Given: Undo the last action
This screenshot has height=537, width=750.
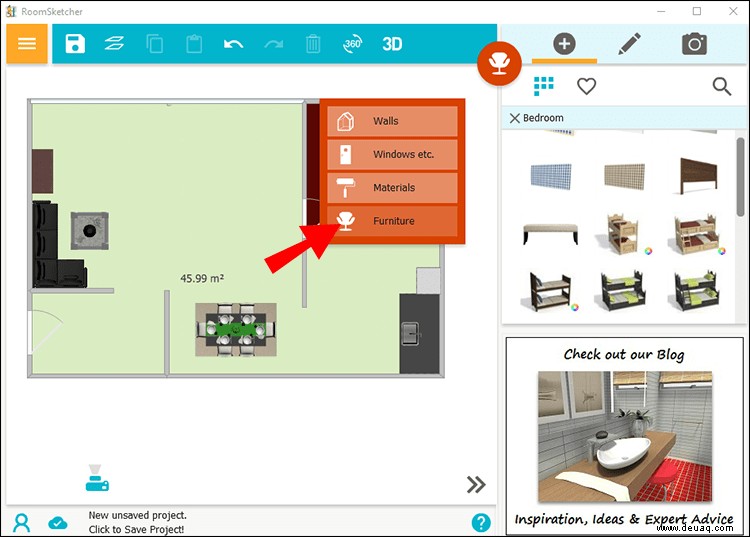Looking at the screenshot, I should click(233, 44).
